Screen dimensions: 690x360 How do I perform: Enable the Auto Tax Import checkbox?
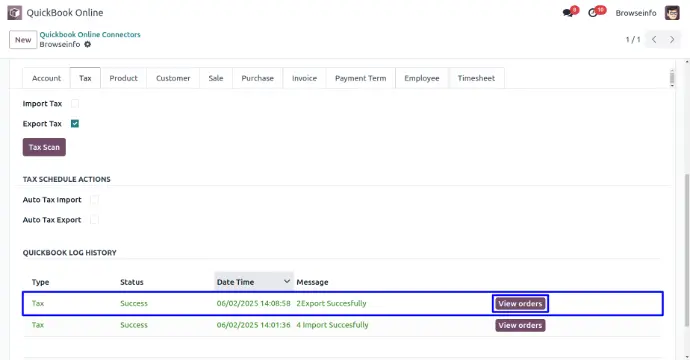pos(94,200)
